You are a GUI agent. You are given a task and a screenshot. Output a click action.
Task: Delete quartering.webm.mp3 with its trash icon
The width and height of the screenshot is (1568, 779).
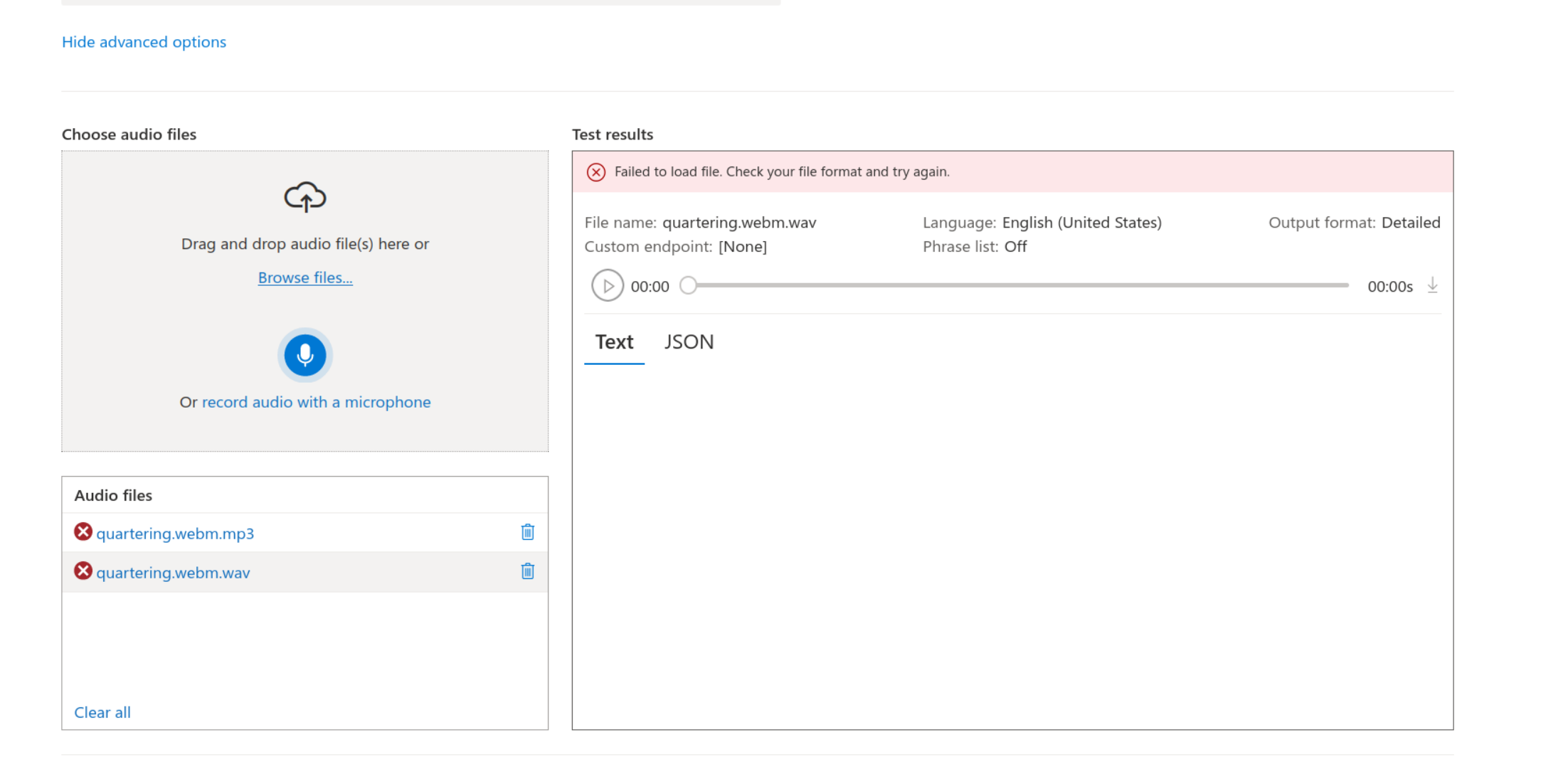click(527, 532)
